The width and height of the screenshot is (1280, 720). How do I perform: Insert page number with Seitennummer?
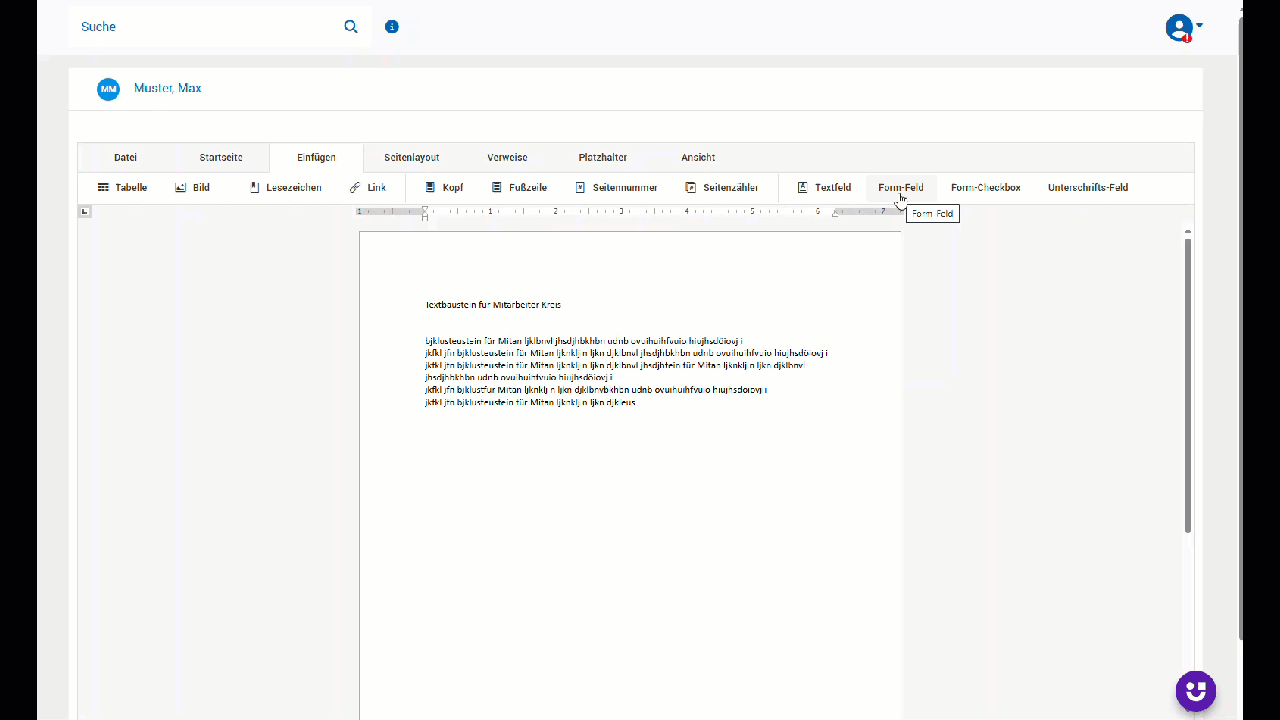pos(616,188)
